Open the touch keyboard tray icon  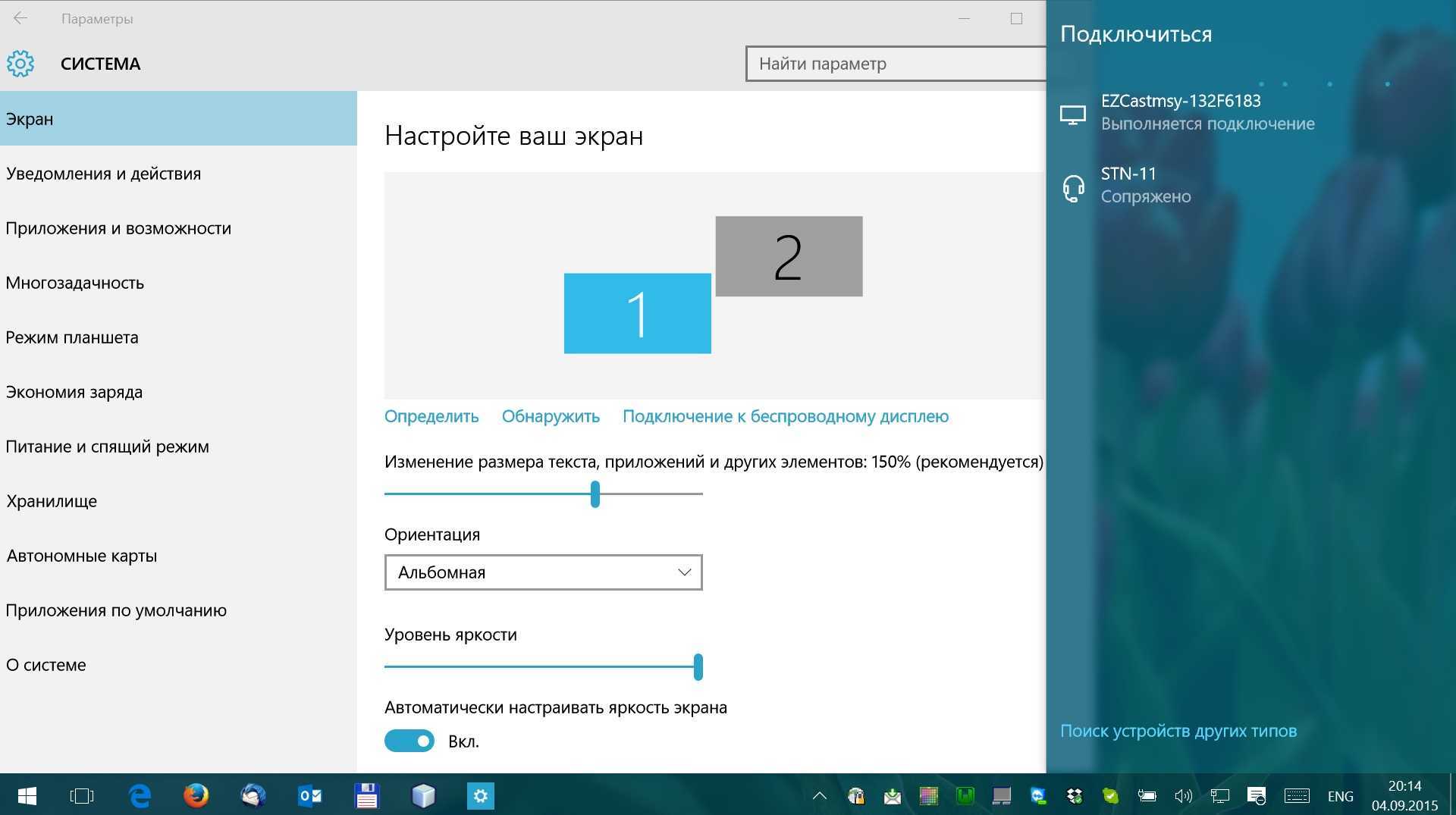[x=1297, y=796]
